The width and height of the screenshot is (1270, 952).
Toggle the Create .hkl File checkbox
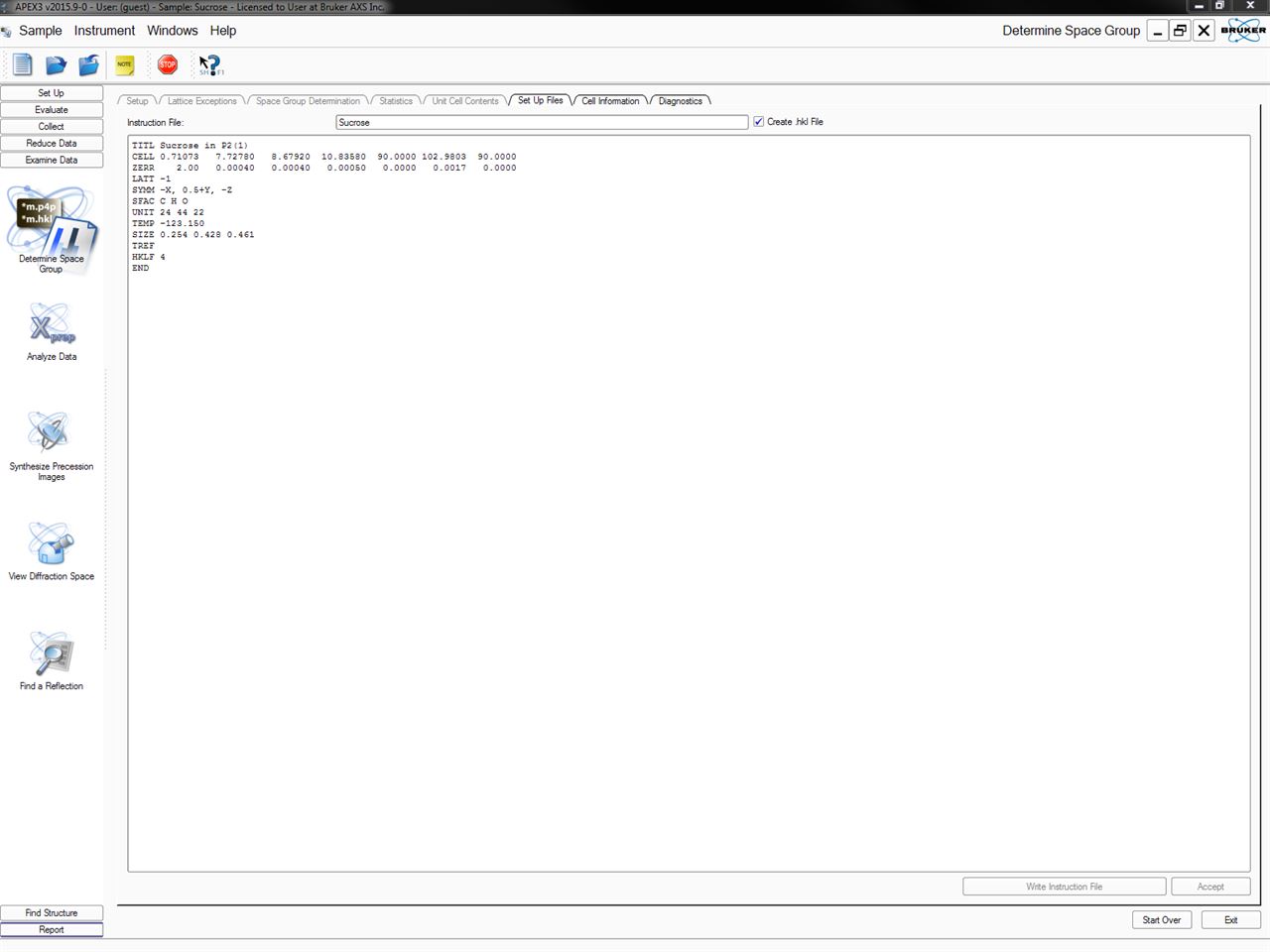click(x=759, y=122)
